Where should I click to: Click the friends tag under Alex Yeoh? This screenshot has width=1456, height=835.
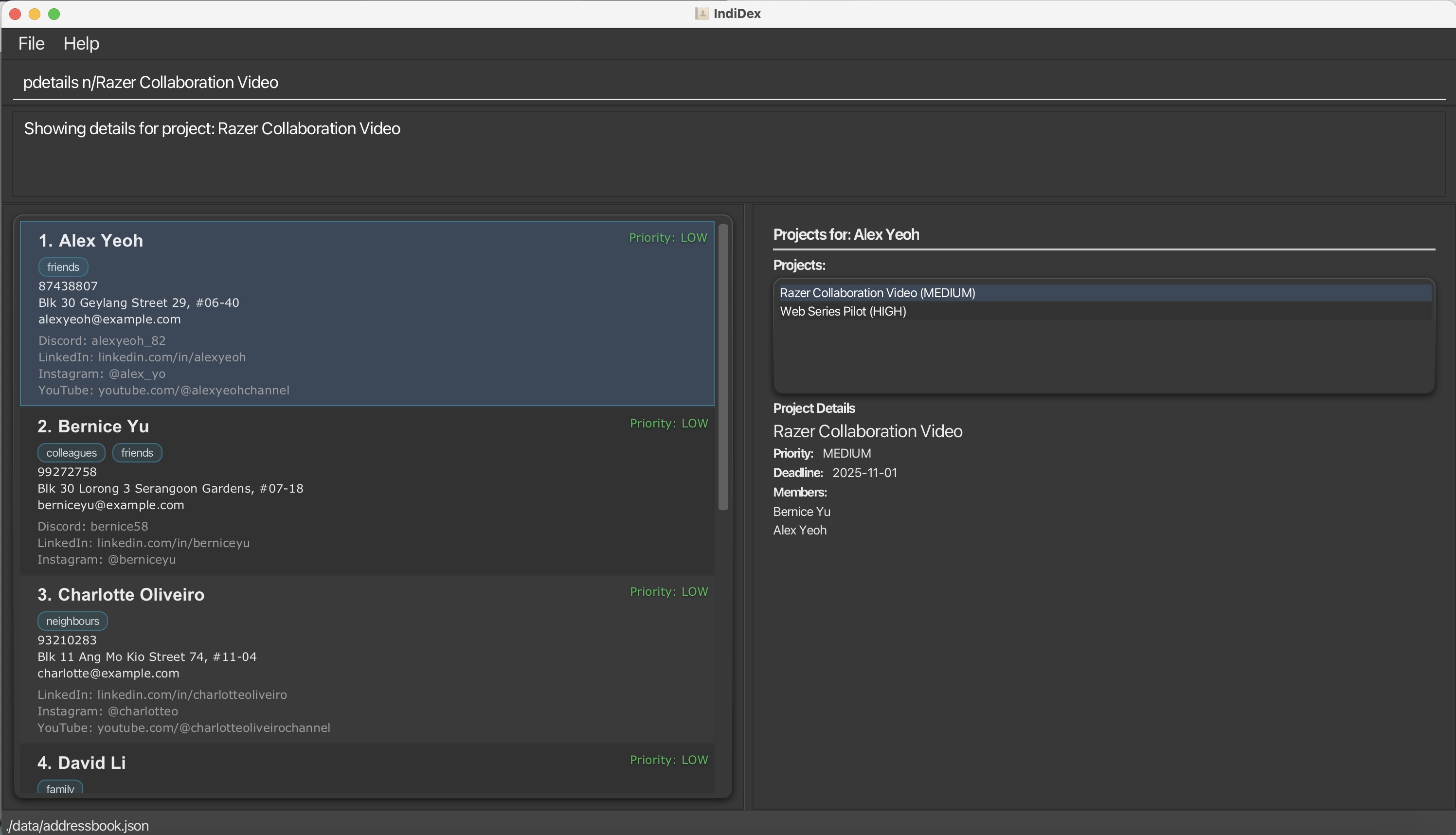point(63,267)
